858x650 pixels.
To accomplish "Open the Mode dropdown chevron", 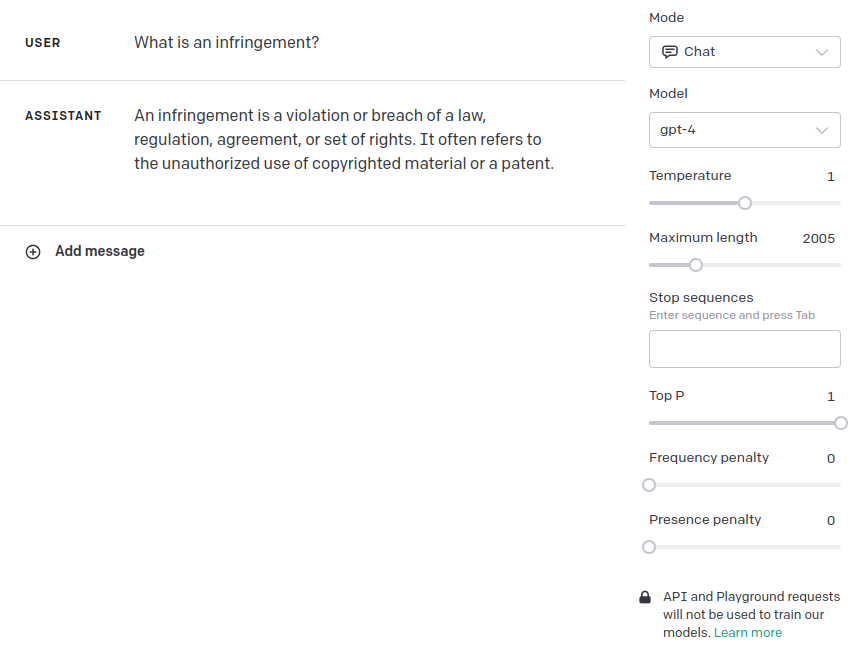I will [822, 52].
